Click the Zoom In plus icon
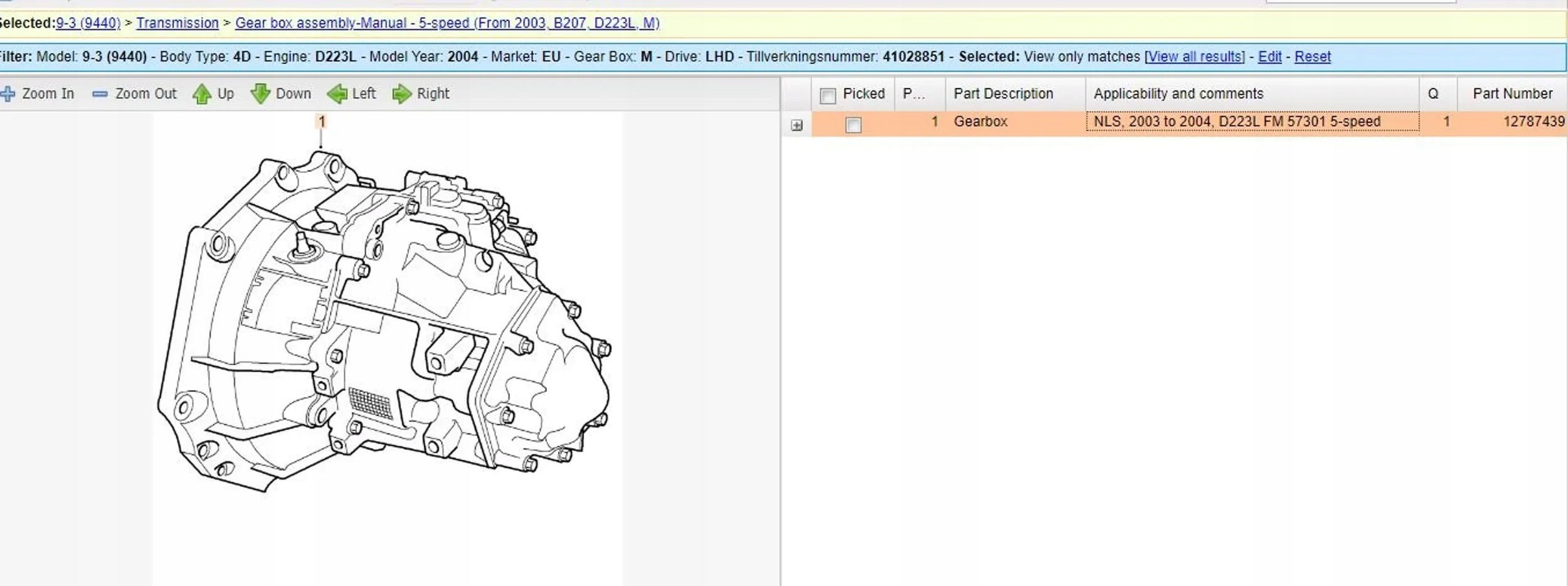 8,94
